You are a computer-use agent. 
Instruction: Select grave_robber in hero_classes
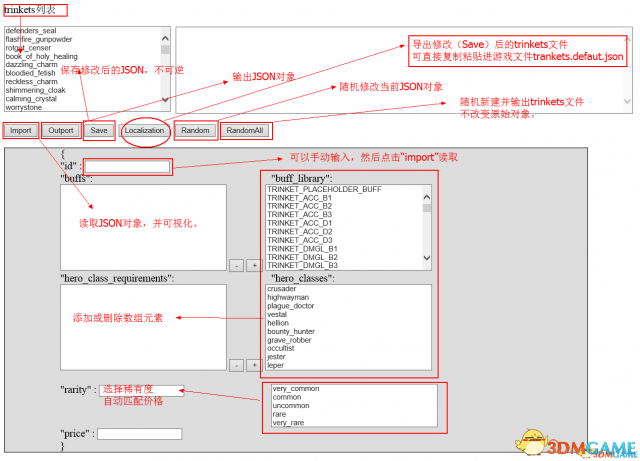coord(289,340)
